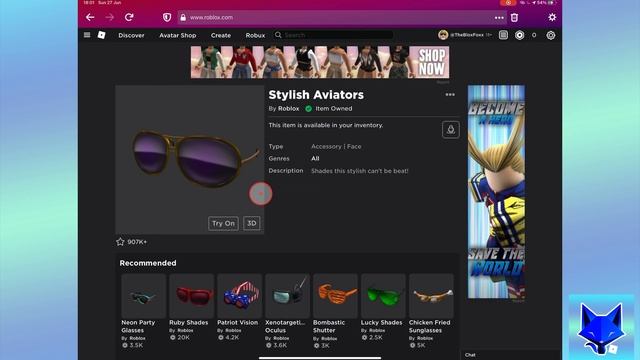This screenshot has width=640, height=360.
Task: Click the Robux balance icon
Action: [519, 35]
